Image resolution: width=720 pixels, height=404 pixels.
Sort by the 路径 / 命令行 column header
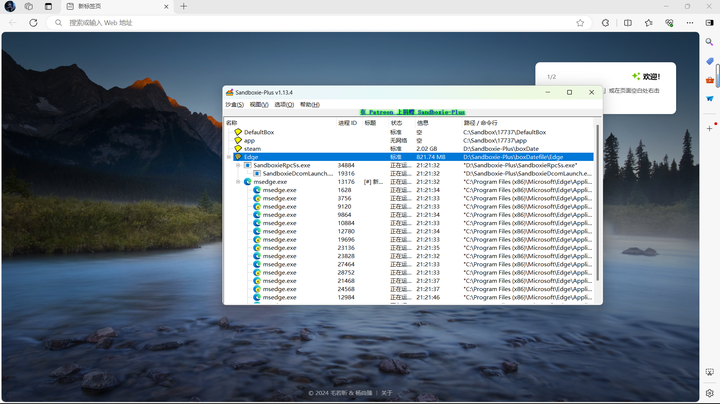(527, 123)
